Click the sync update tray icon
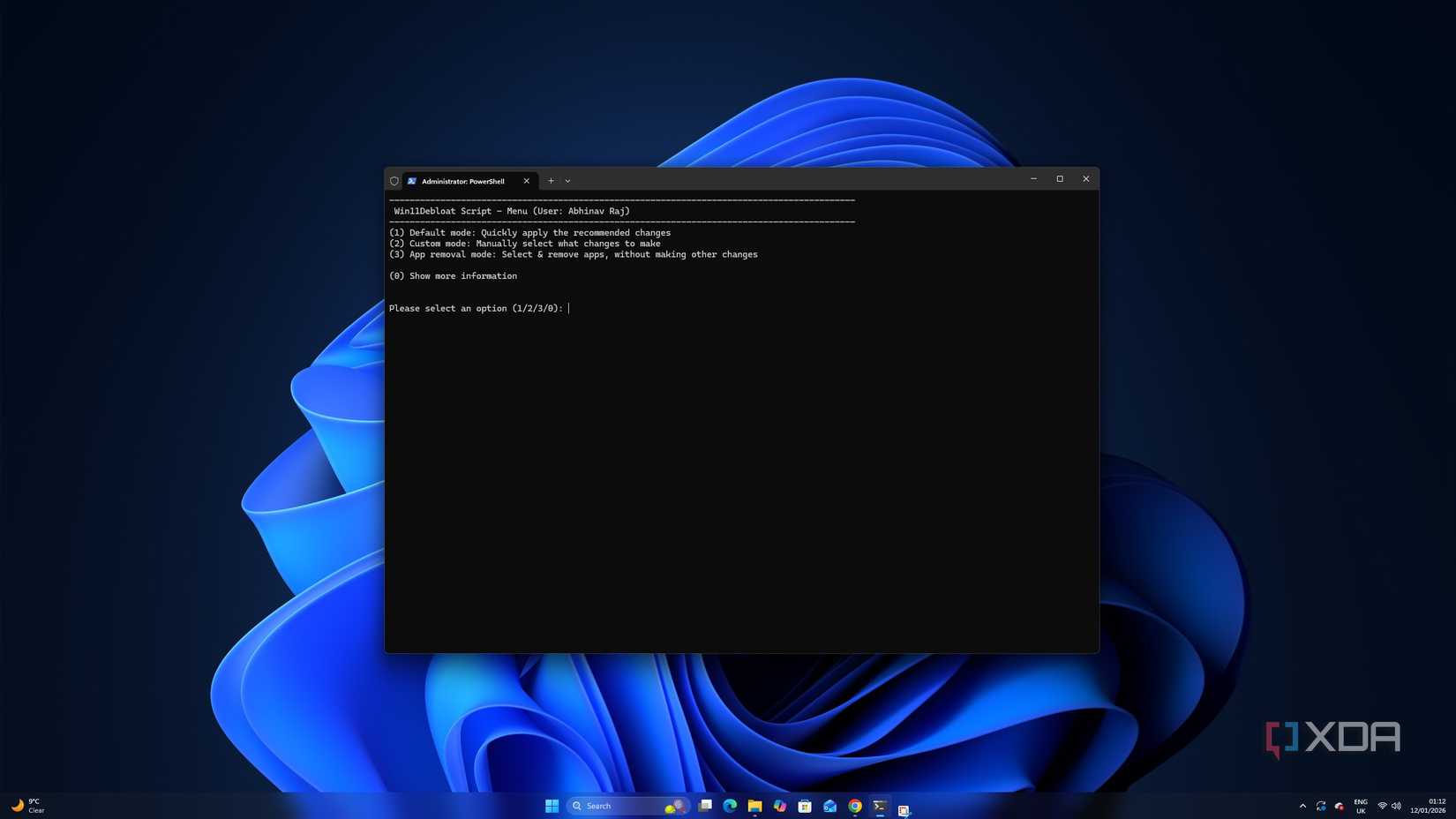The image size is (1456, 819). [1321, 806]
